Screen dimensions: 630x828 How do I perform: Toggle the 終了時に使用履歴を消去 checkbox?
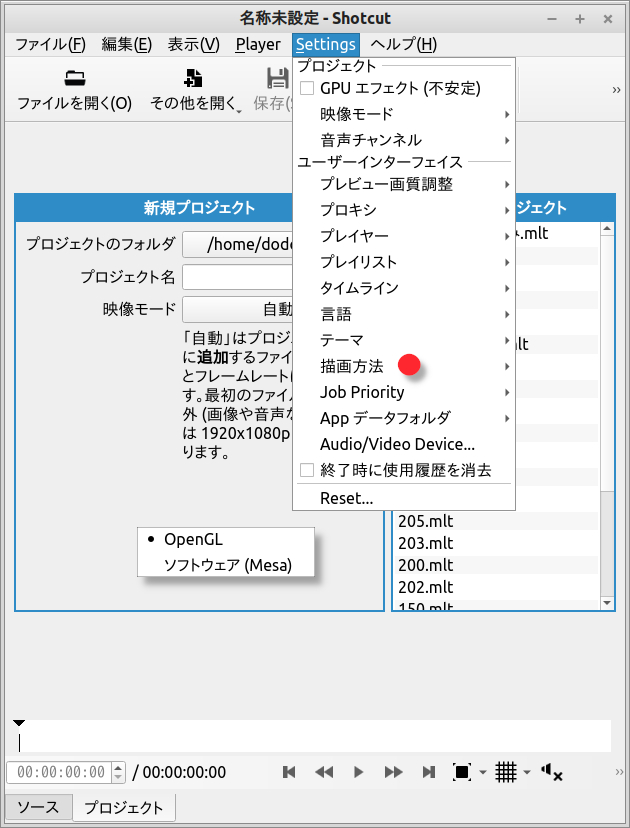tap(308, 470)
